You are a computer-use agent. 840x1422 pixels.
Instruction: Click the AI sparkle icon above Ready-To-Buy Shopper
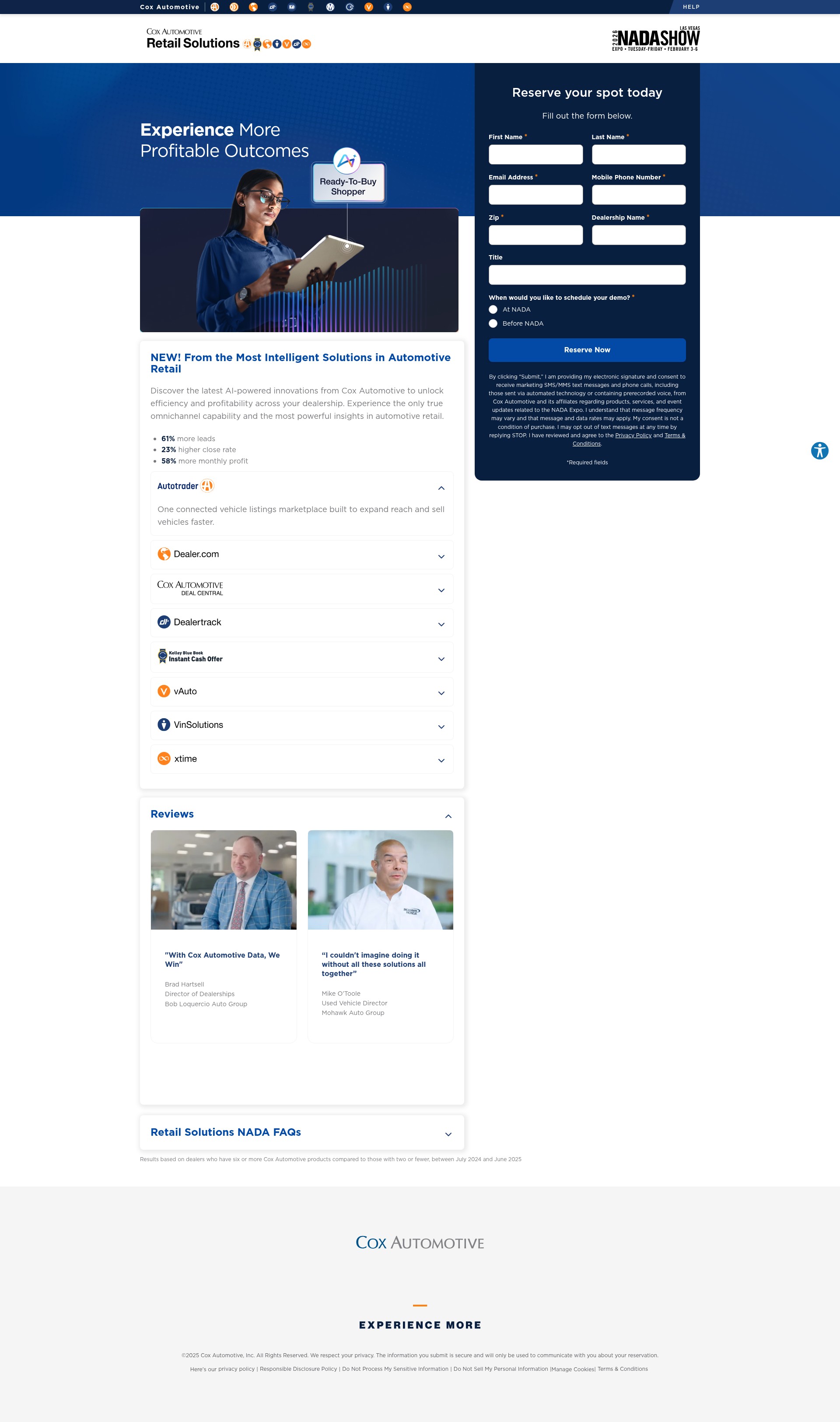pyautogui.click(x=347, y=161)
